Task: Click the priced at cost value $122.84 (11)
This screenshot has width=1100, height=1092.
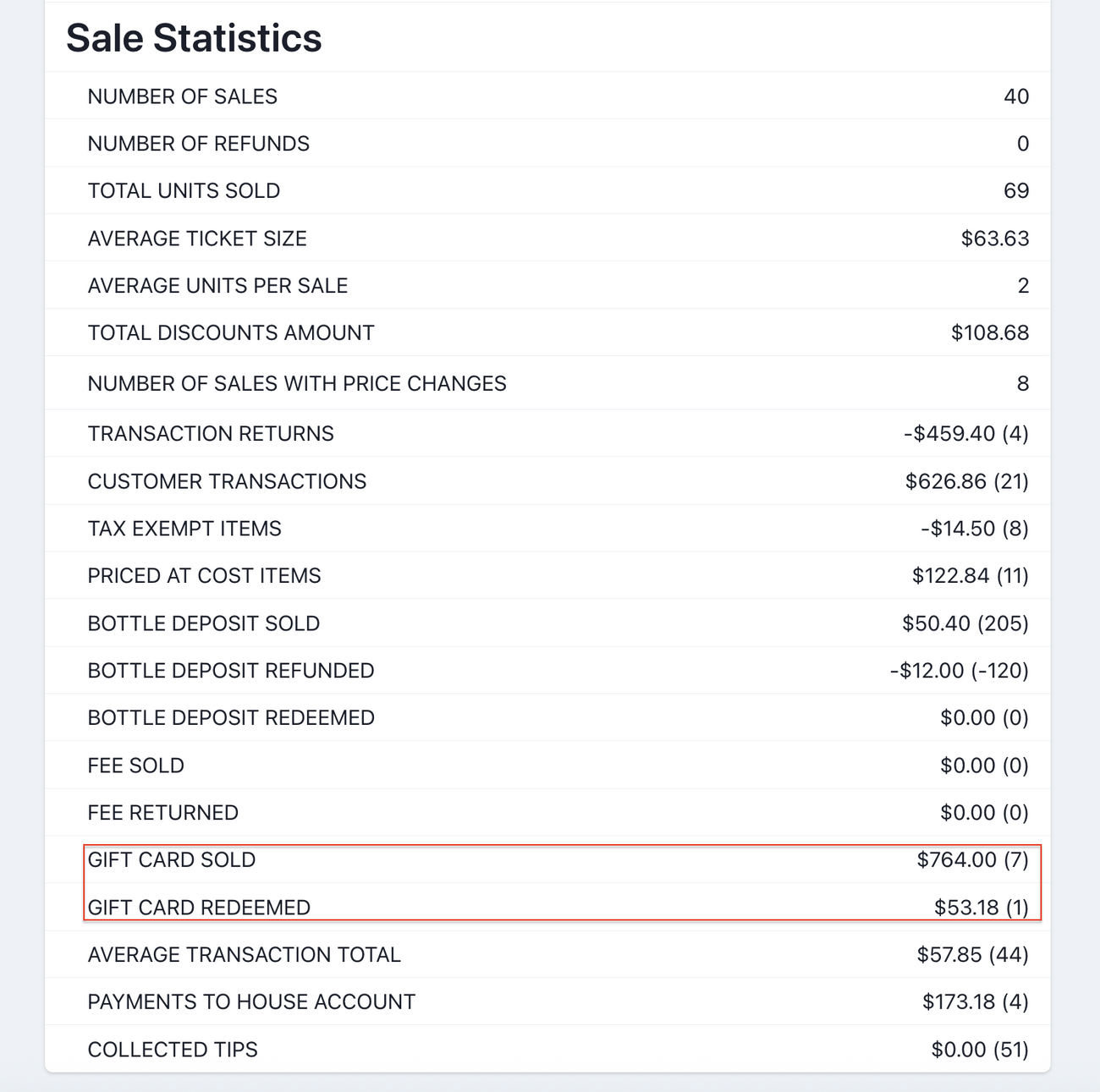Action: tap(970, 576)
